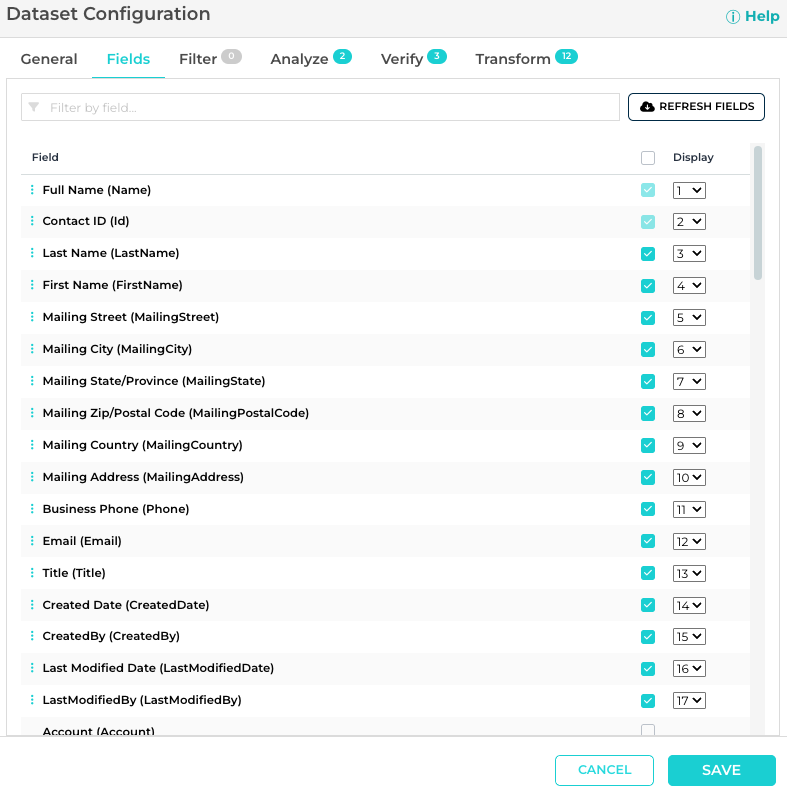Image resolution: width=787 pixels, height=794 pixels.
Task: Click the Save button
Action: tap(722, 770)
